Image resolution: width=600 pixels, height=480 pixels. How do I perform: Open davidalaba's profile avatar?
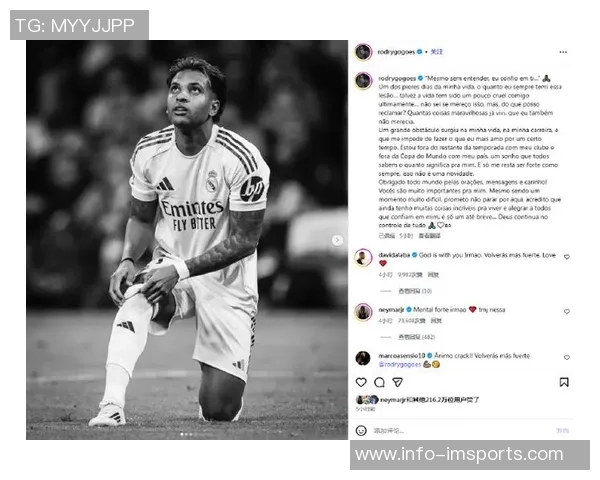(363, 258)
